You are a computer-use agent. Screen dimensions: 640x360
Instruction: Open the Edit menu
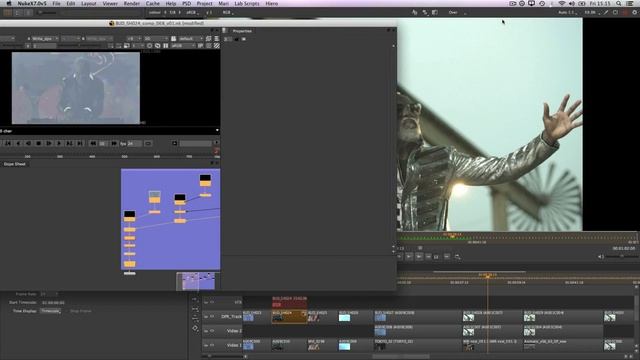coord(71,3)
